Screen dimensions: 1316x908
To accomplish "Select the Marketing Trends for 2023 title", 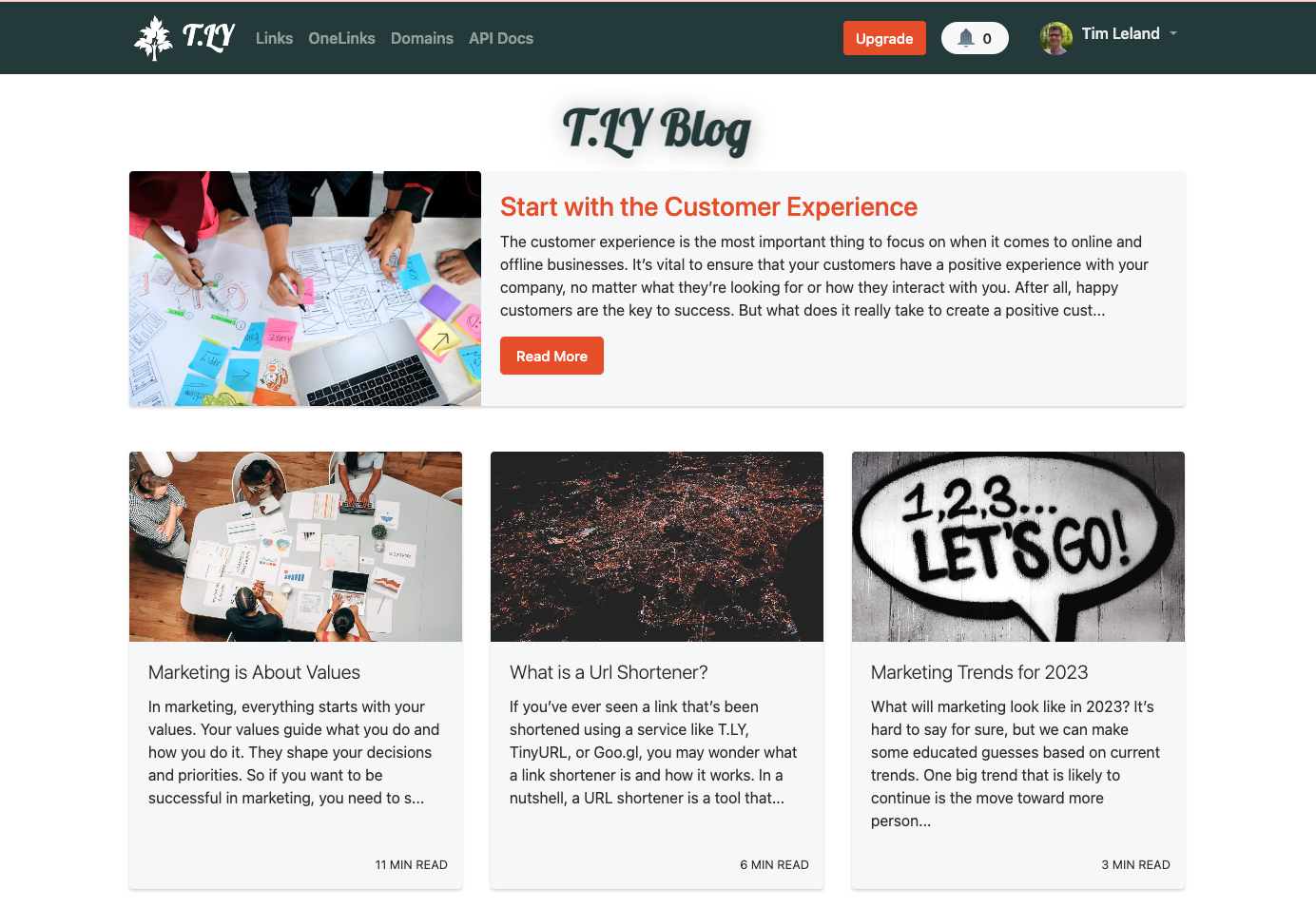I will (x=979, y=672).
